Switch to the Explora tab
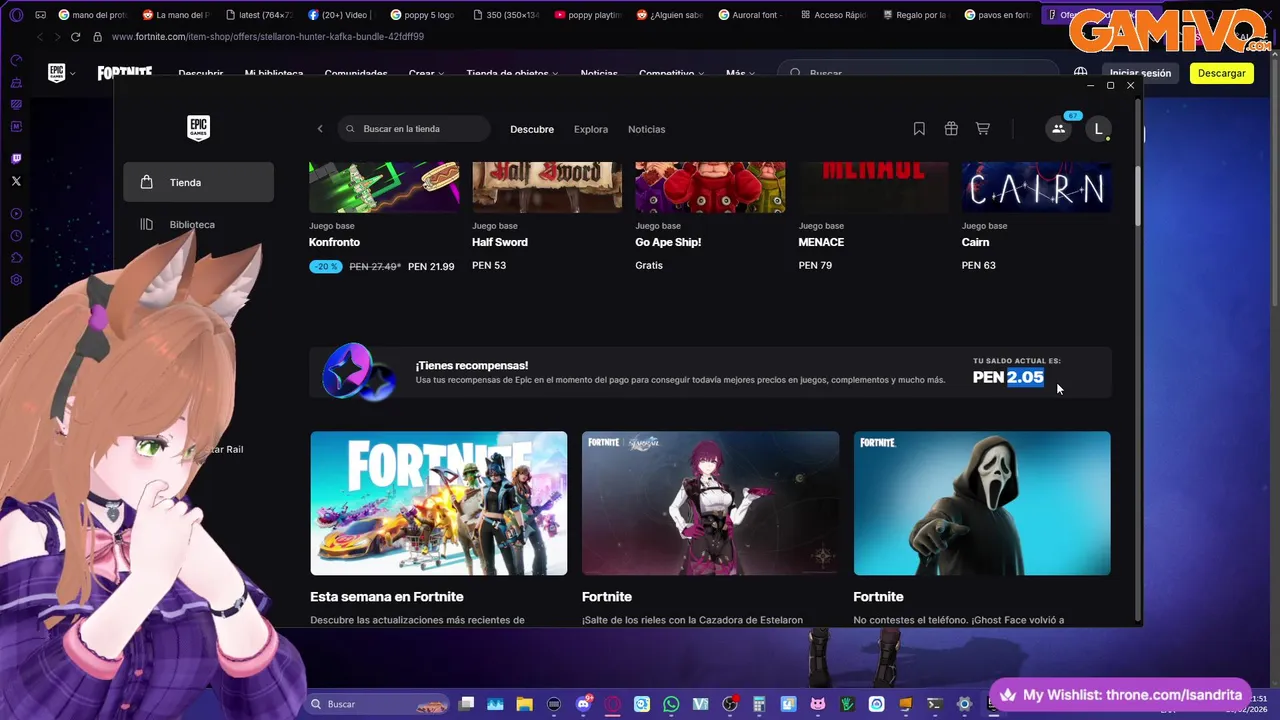Screen dimensions: 1280x720 (591, 129)
